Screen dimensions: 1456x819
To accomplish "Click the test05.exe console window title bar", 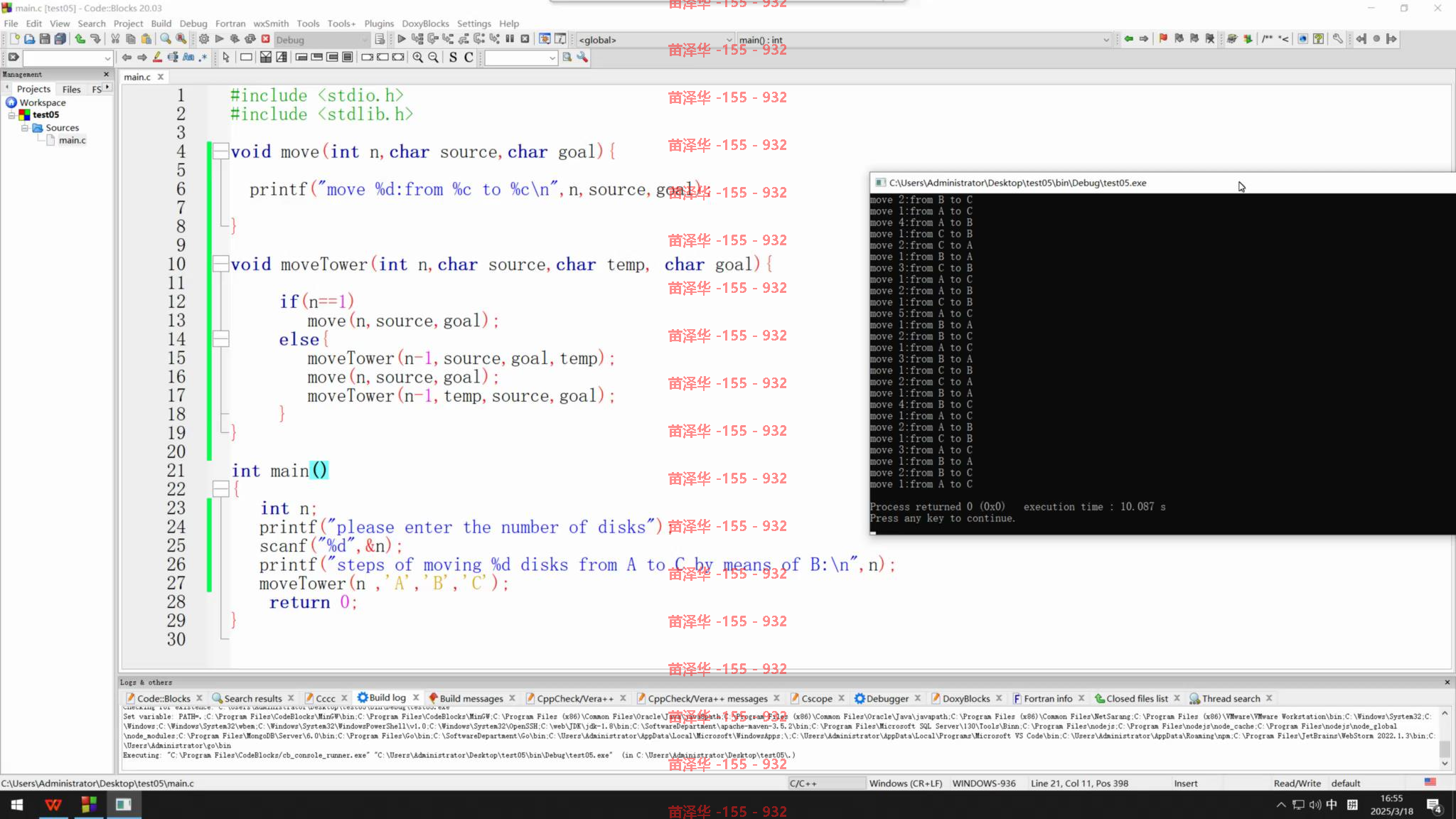I will 1162,183.
